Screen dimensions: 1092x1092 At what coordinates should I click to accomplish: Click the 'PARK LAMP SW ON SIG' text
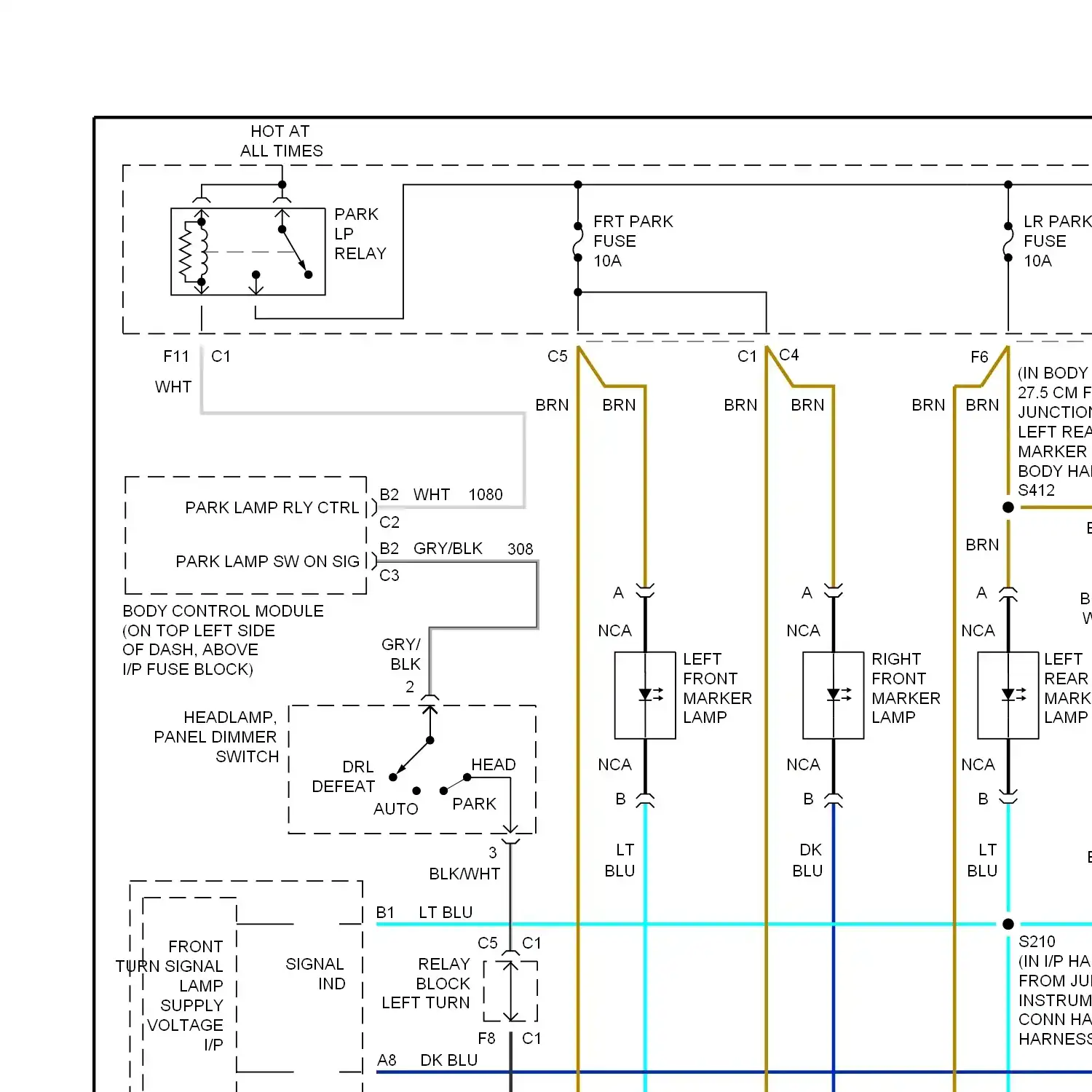pyautogui.click(x=268, y=561)
